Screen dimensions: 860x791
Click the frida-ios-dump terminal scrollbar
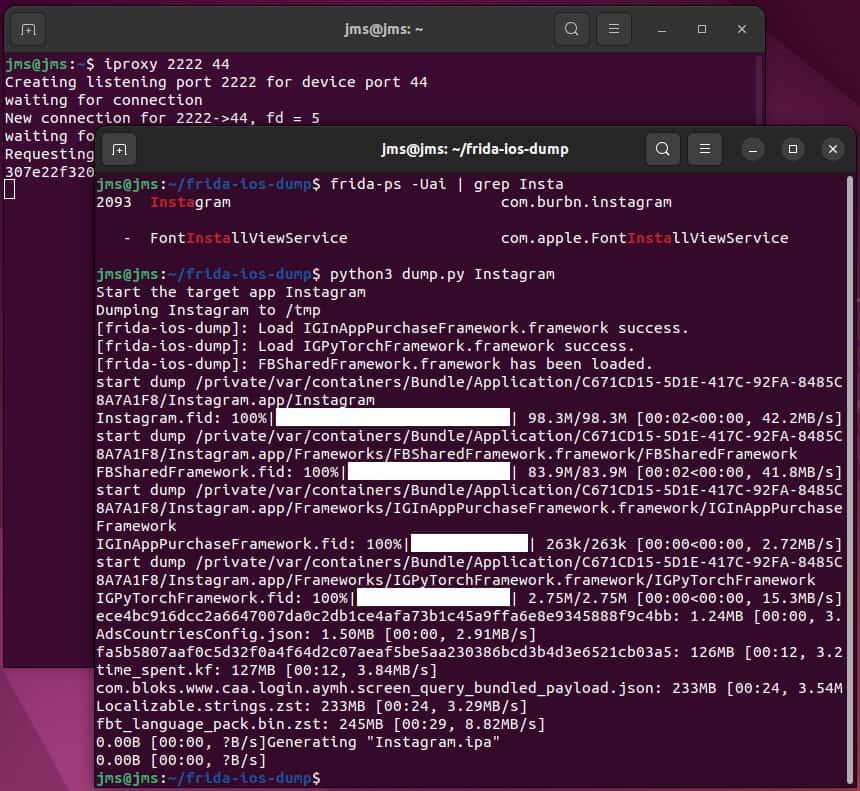pos(850,479)
